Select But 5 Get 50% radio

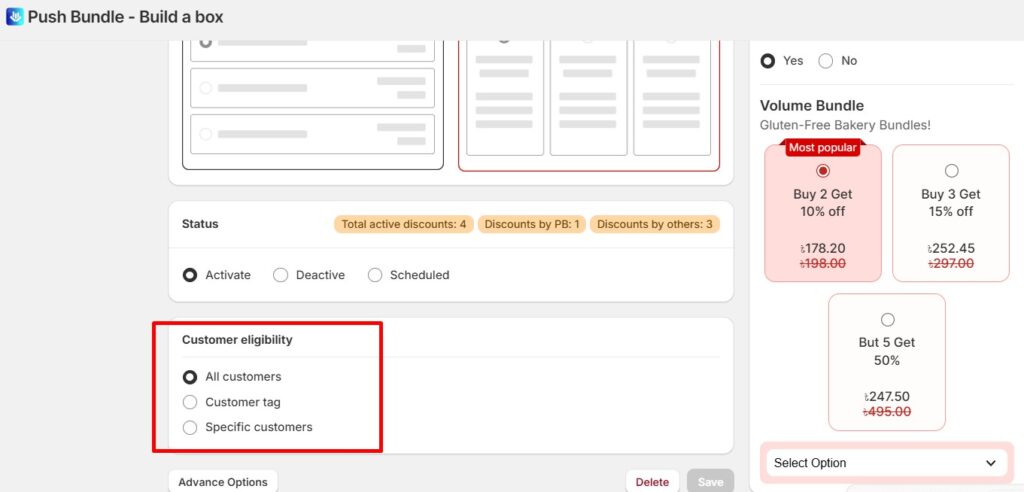click(x=888, y=320)
